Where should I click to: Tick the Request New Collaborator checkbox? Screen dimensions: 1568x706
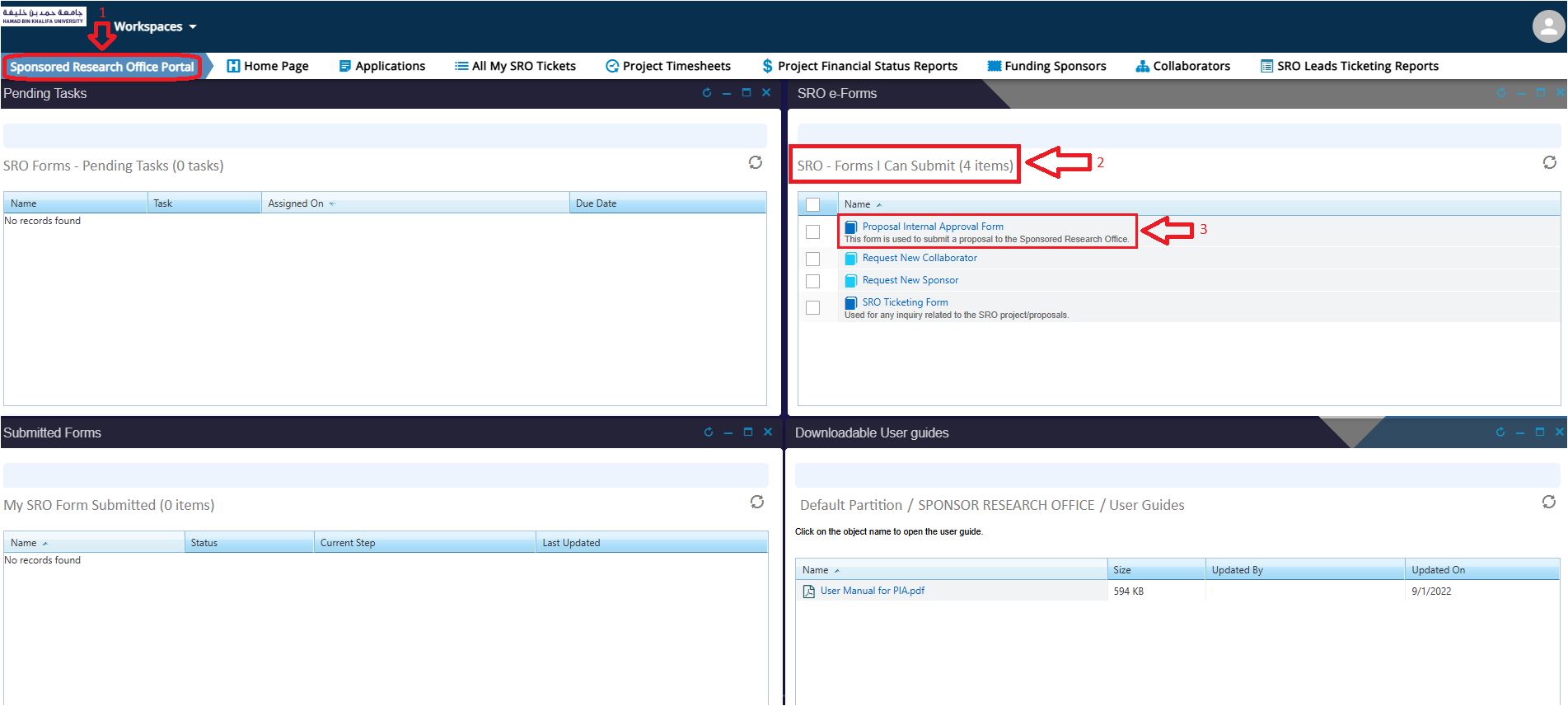812,259
